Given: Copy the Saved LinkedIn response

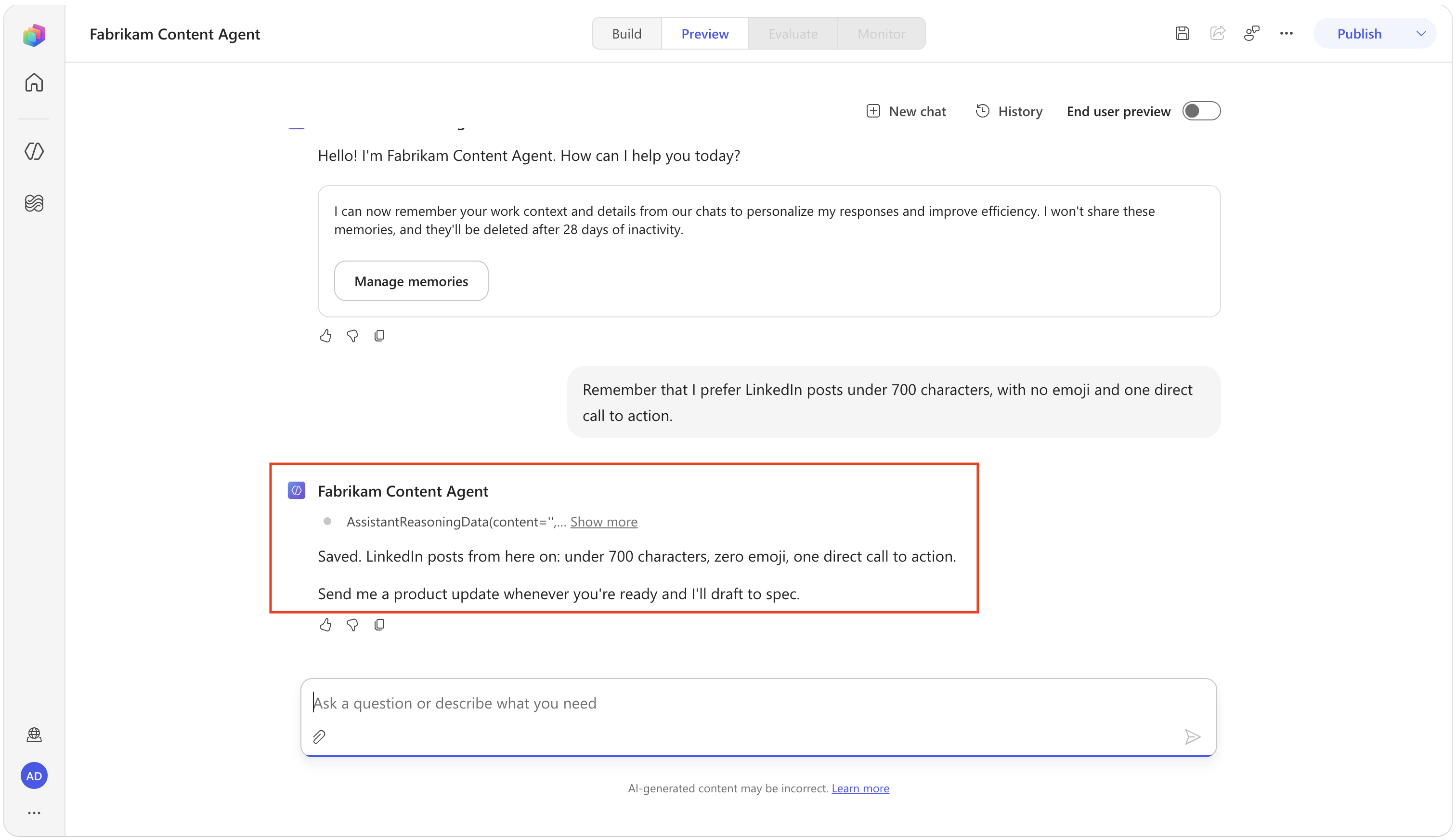Looking at the screenshot, I should 379,625.
